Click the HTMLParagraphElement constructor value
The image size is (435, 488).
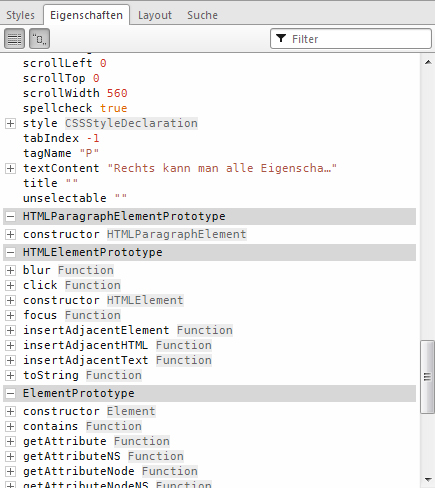tap(177, 234)
